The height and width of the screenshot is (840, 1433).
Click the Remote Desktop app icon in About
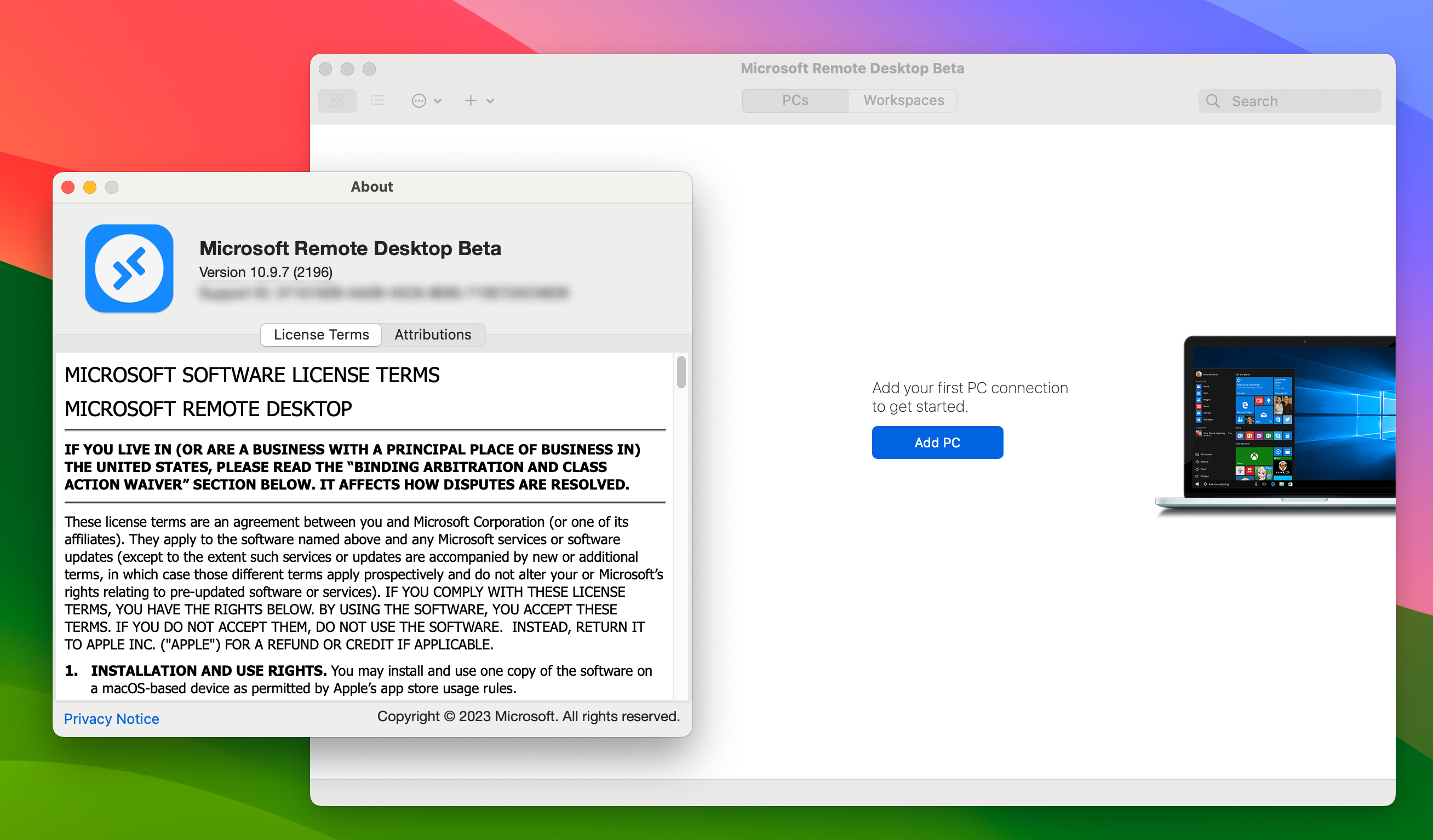pos(129,268)
